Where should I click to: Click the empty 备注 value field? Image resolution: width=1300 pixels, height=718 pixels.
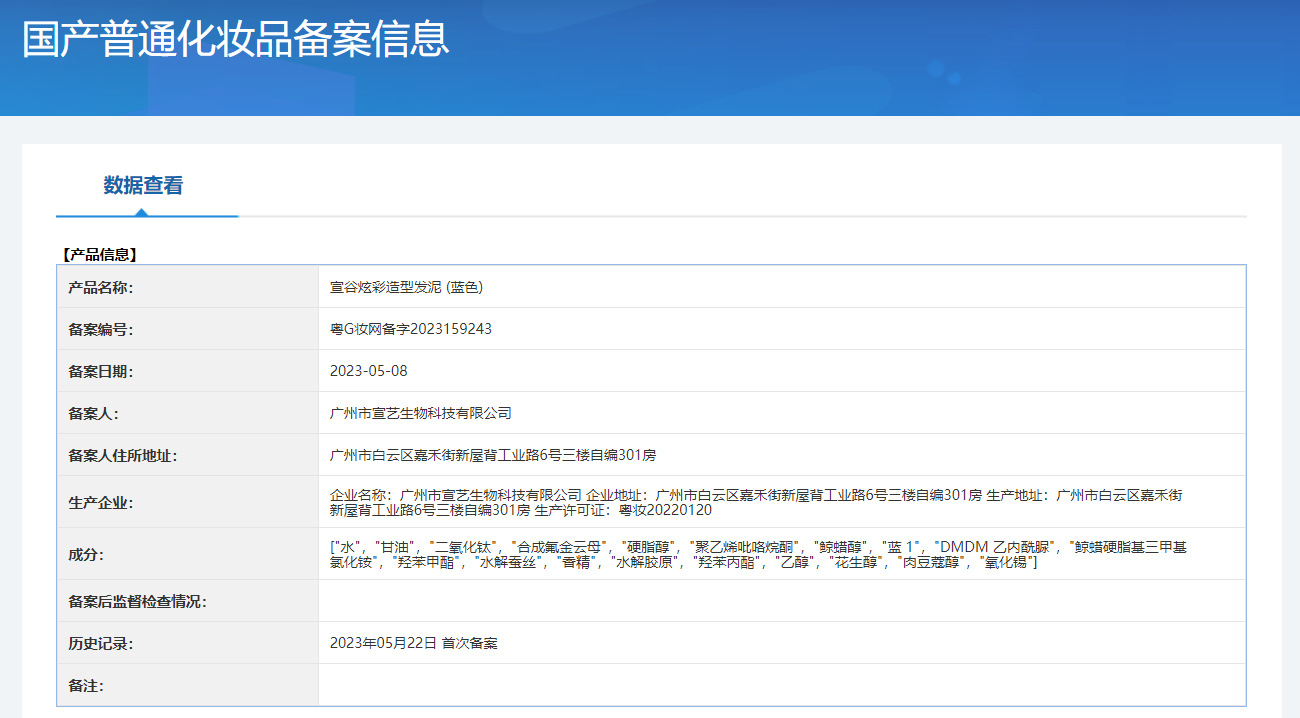tap(700, 685)
